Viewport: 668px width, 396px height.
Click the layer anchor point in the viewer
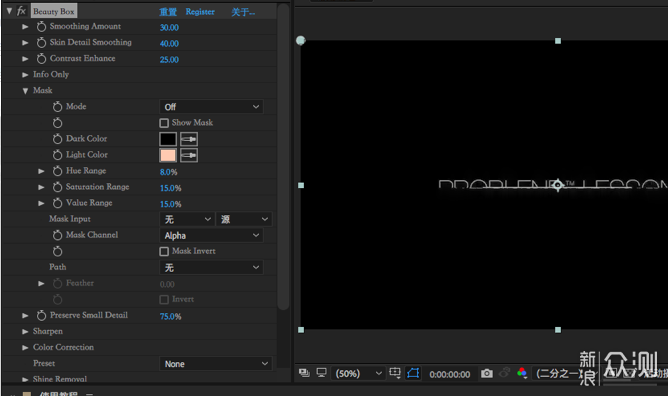[558, 185]
